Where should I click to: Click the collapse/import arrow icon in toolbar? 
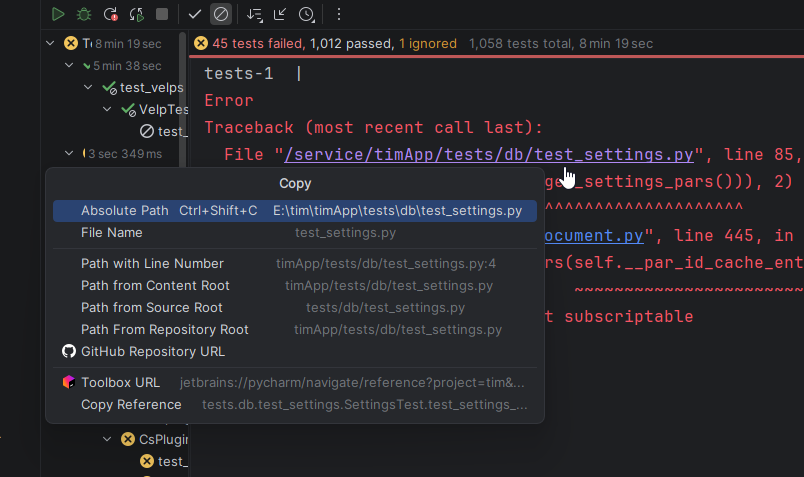(x=280, y=14)
